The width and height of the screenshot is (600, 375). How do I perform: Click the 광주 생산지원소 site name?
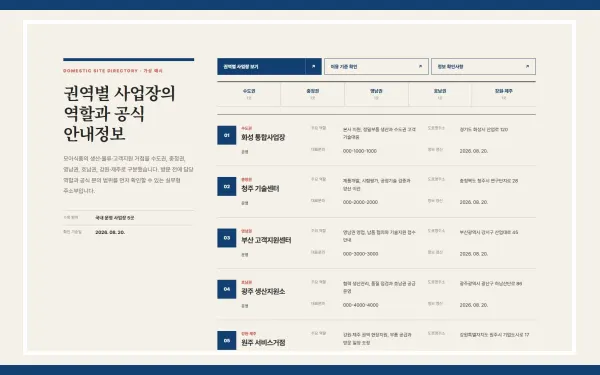click(263, 292)
